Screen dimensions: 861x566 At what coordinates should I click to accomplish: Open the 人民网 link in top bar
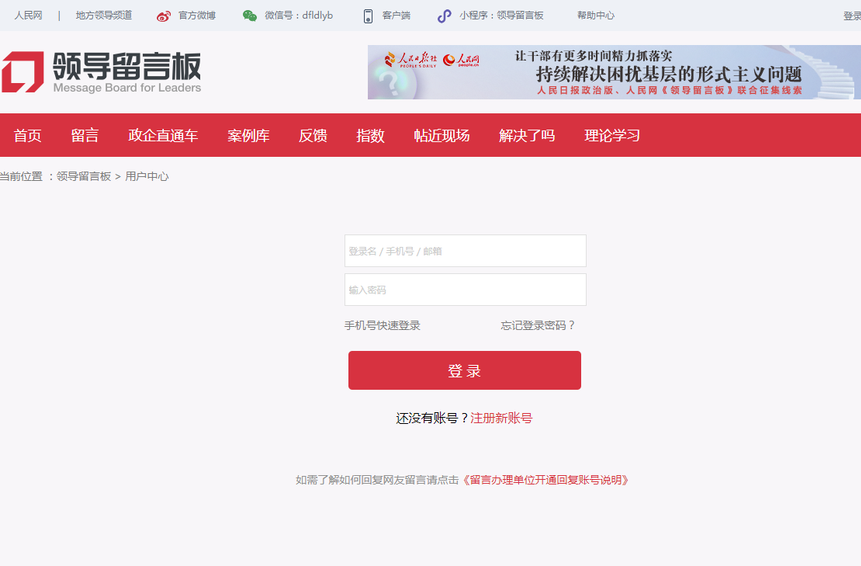28,15
